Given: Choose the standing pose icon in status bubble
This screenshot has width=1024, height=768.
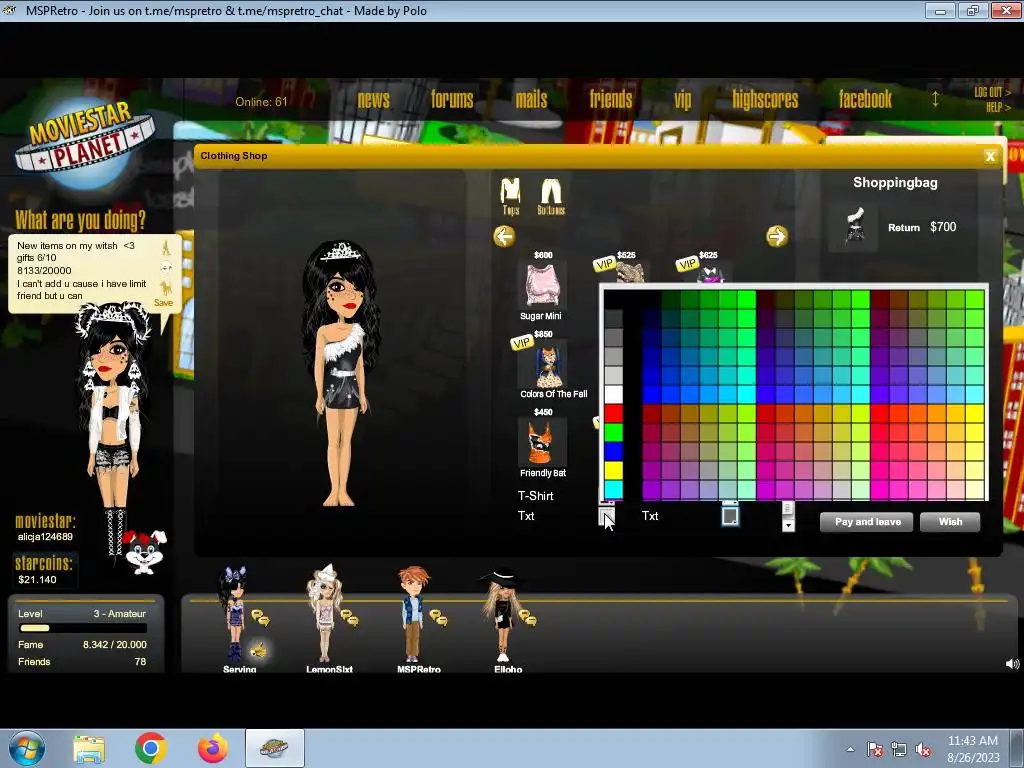Looking at the screenshot, I should [166, 248].
